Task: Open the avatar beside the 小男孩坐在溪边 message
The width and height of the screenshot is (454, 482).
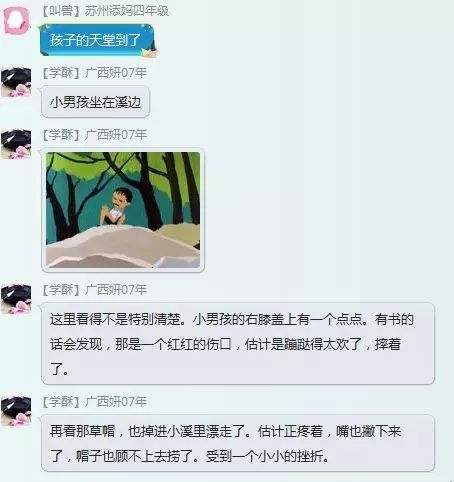Action: click(16, 82)
